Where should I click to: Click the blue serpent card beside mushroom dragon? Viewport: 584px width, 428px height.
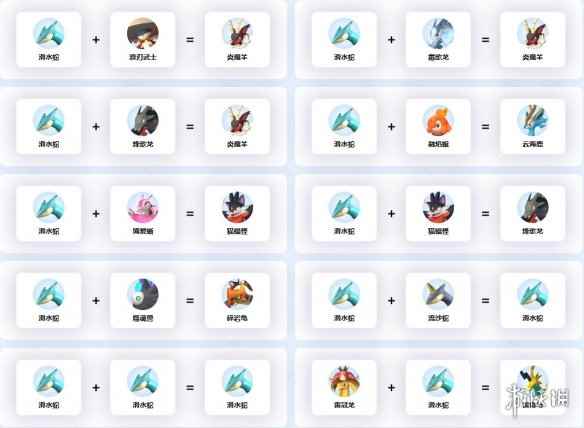(438, 387)
